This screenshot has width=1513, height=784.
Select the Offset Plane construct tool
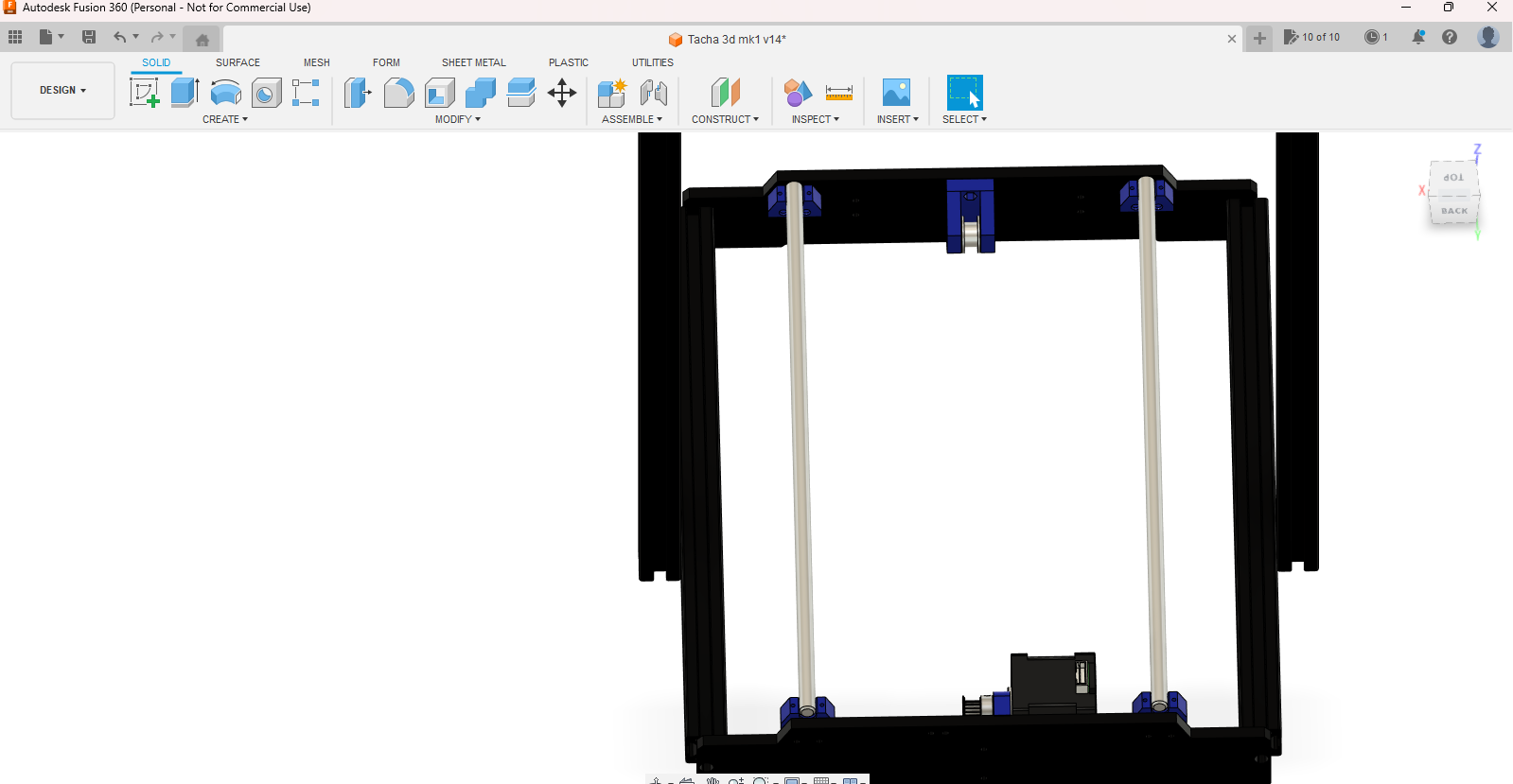point(725,93)
